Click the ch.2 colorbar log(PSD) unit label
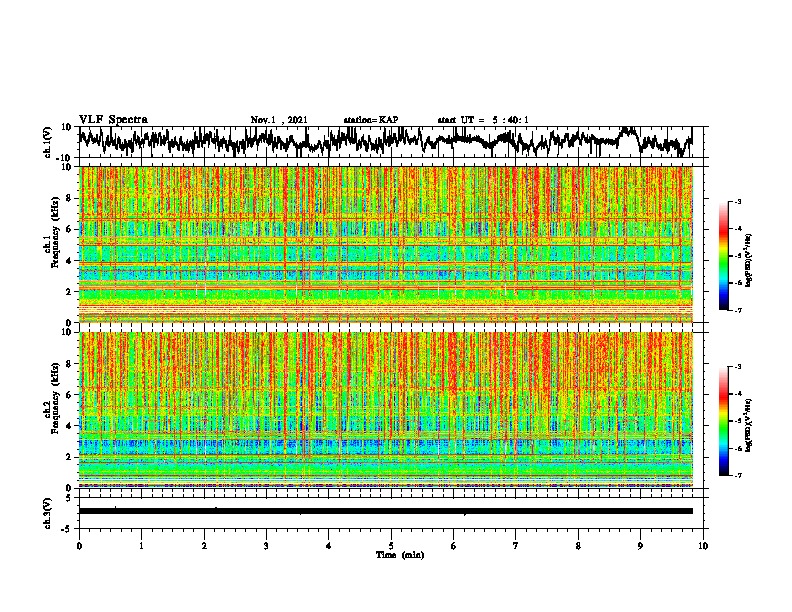792x612 pixels. click(x=749, y=425)
